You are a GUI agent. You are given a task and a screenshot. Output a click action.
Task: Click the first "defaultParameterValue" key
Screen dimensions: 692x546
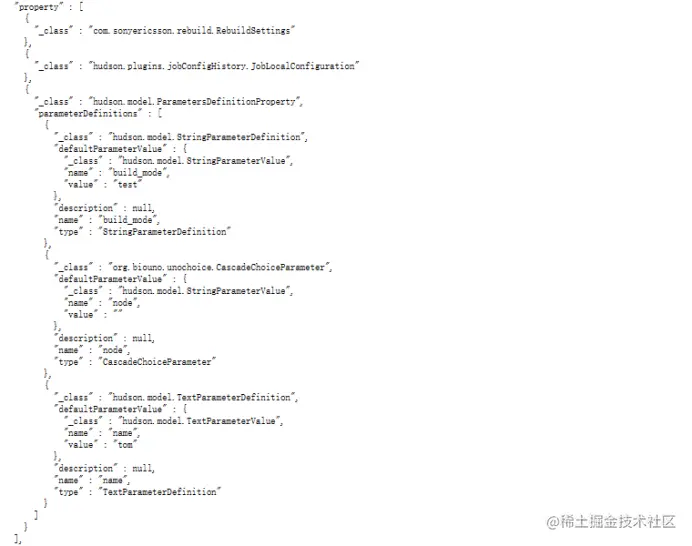111,149
